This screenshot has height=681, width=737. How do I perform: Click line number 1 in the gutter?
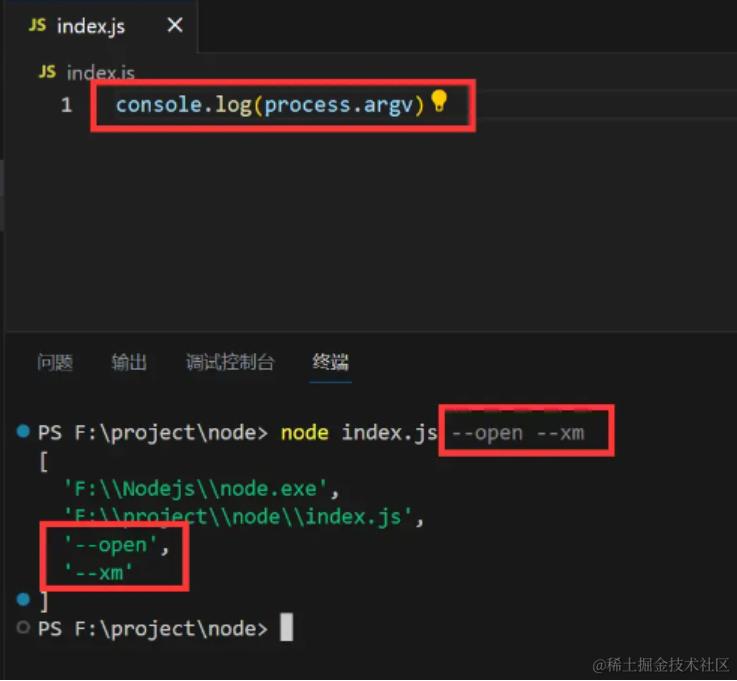[x=66, y=105]
